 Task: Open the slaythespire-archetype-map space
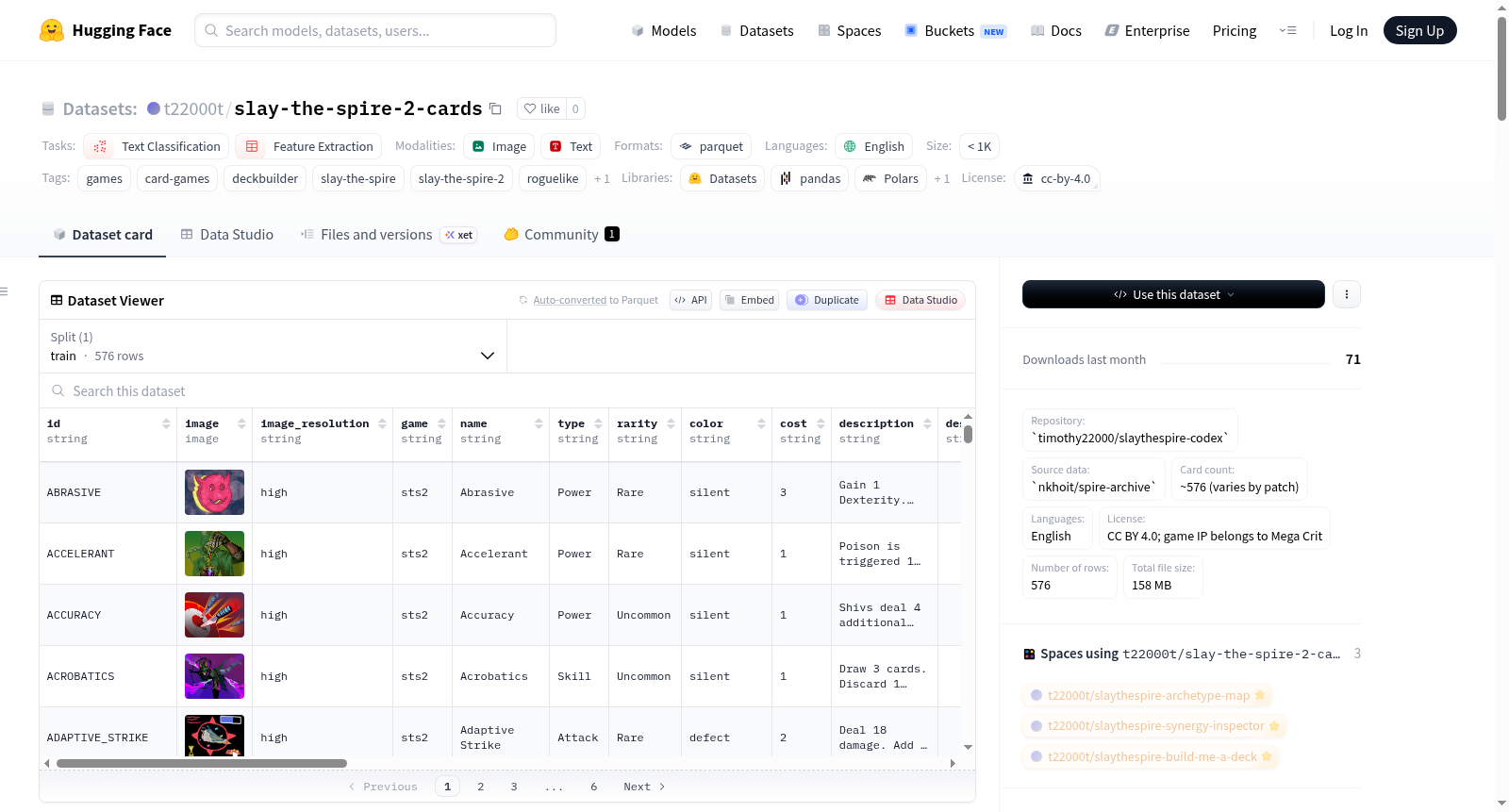pos(1148,696)
